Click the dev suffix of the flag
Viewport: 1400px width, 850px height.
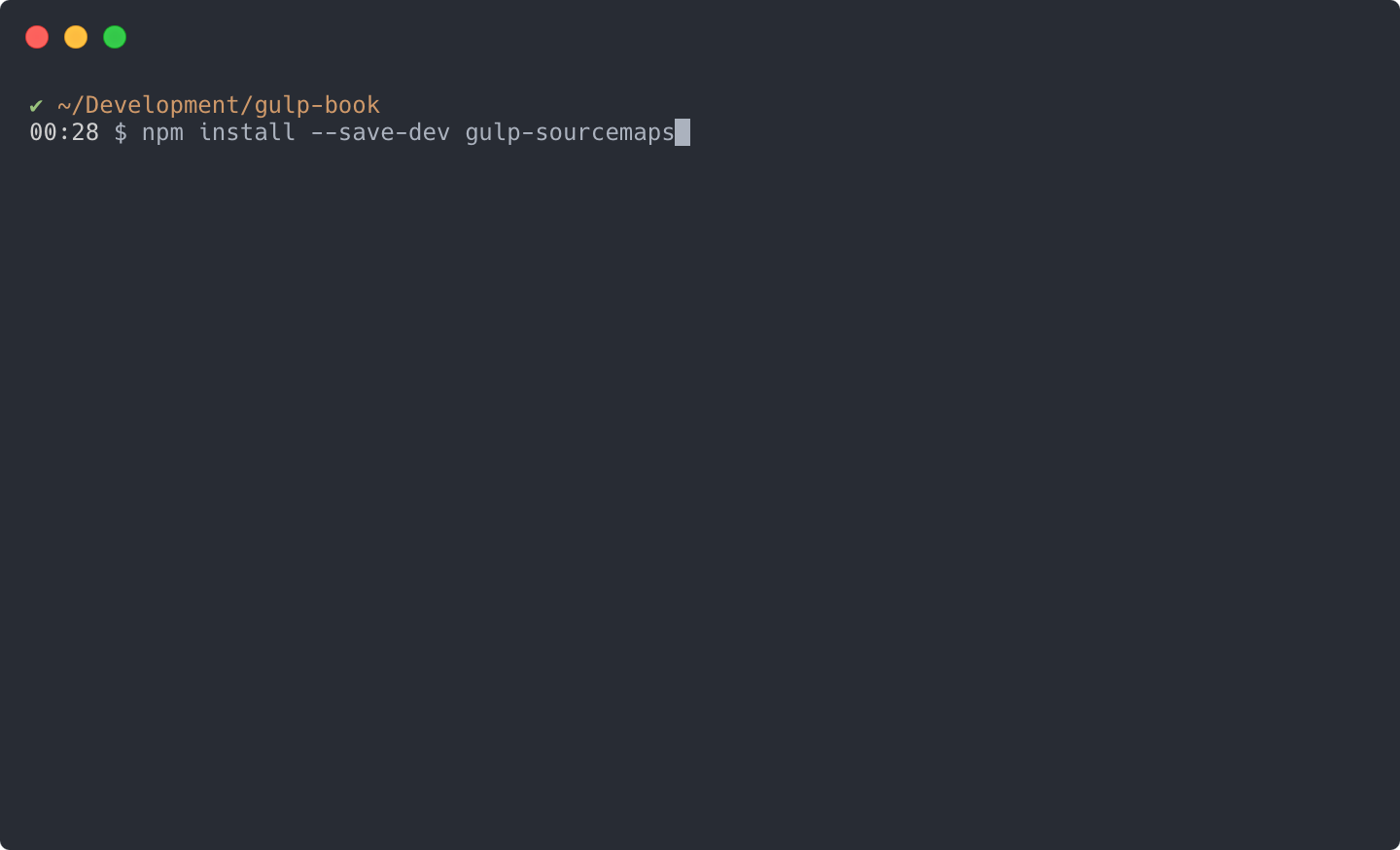[430, 132]
